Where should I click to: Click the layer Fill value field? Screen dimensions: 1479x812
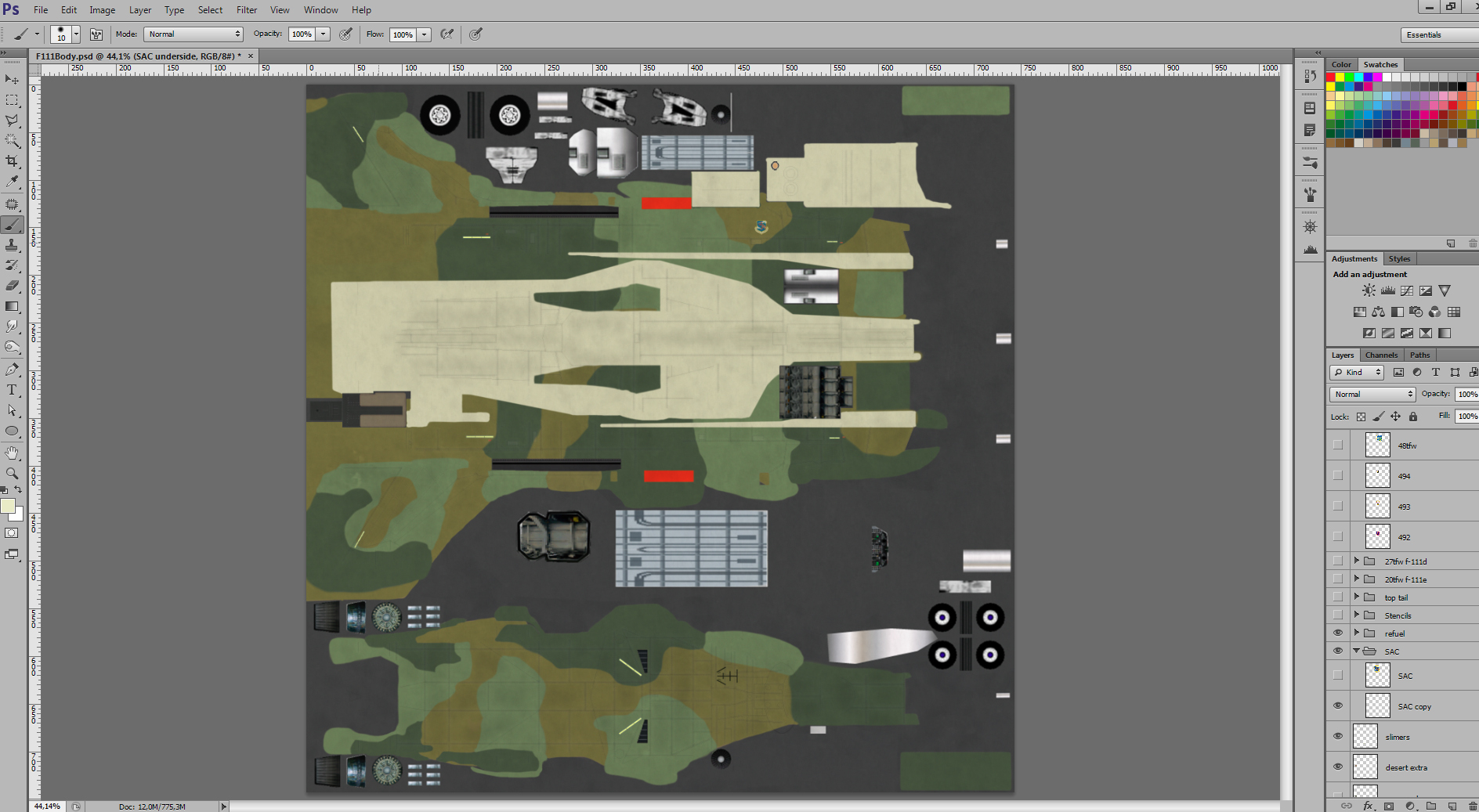click(1466, 416)
